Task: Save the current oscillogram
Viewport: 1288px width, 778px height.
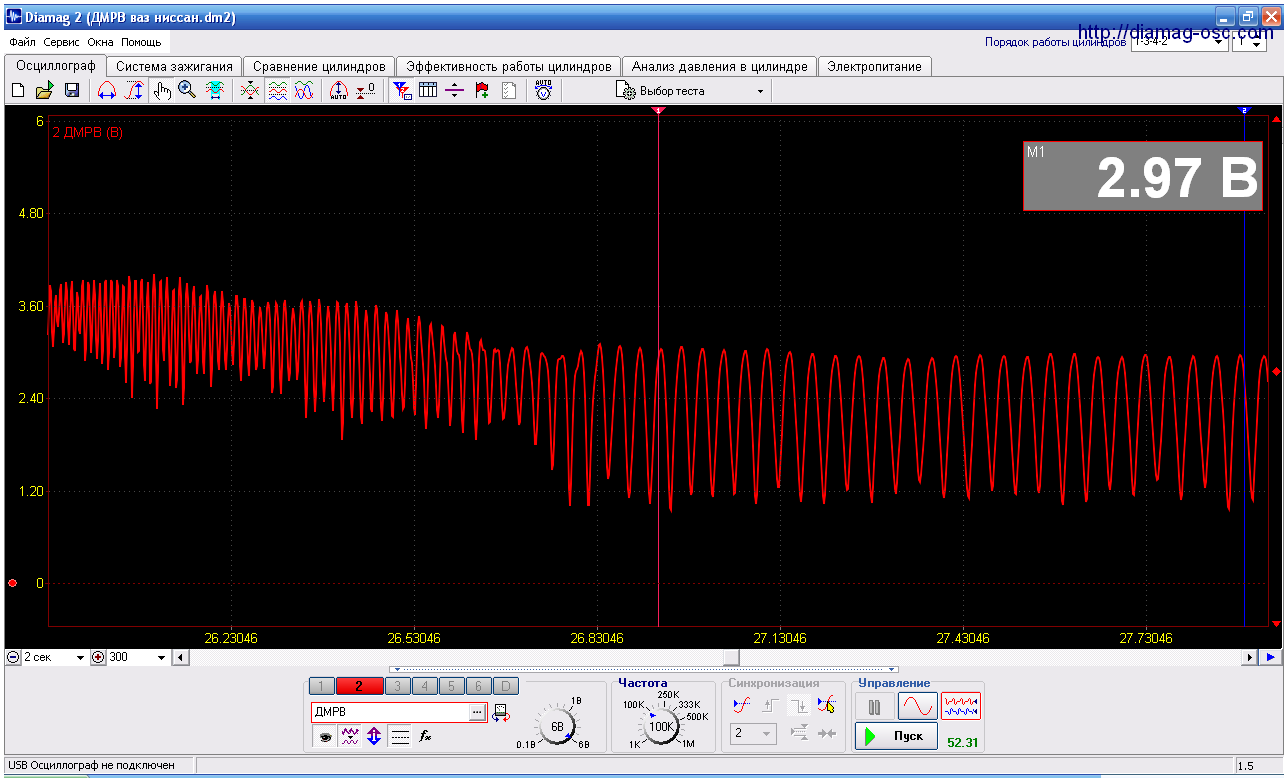Action: [72, 91]
